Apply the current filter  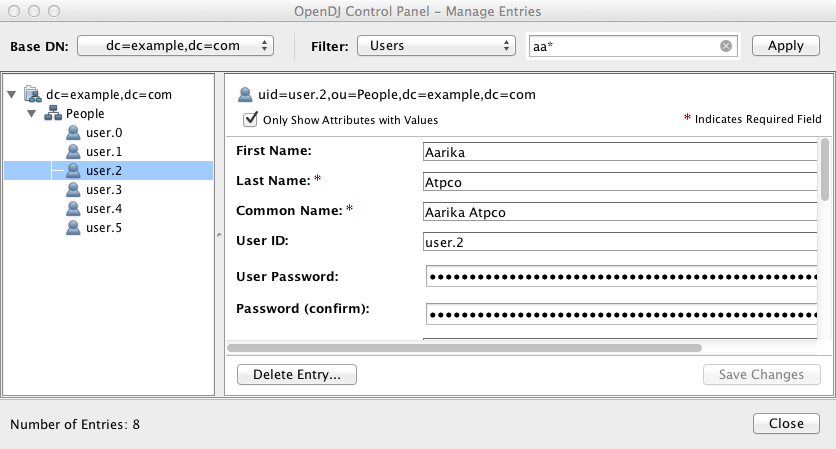[785, 46]
